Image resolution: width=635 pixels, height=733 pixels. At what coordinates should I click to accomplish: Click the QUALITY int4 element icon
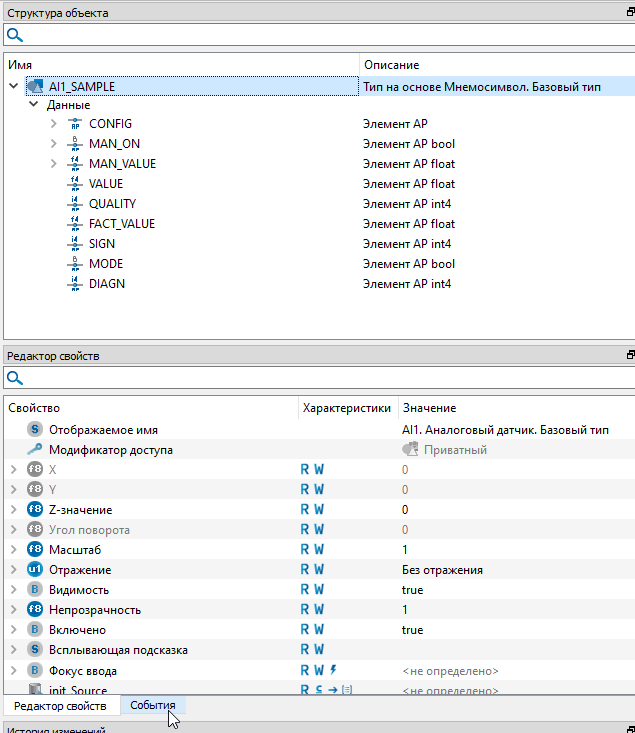click(75, 204)
